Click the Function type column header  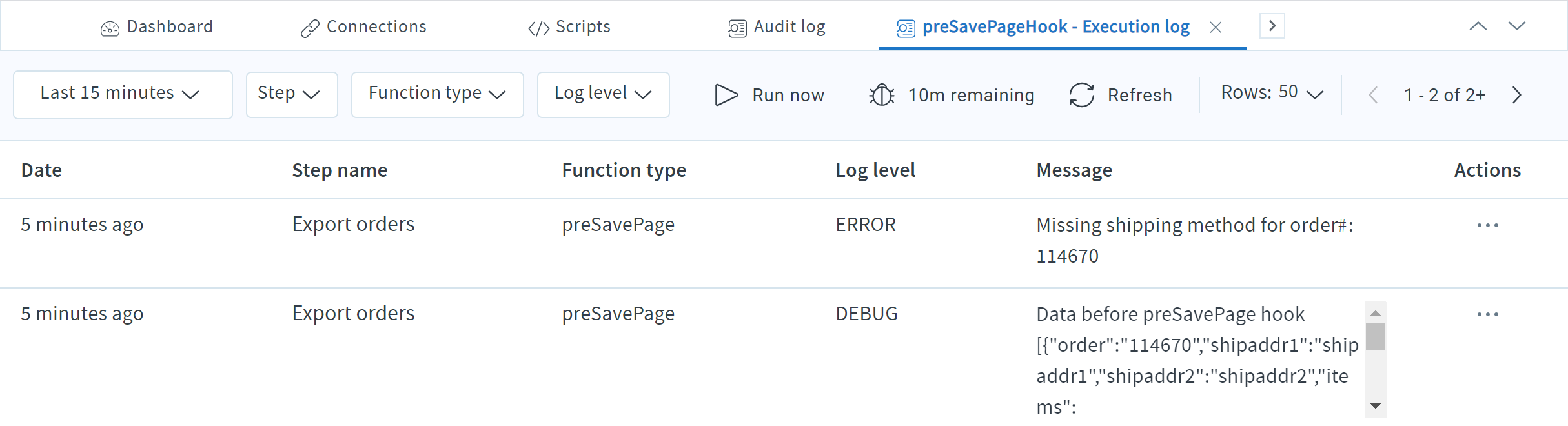point(624,170)
